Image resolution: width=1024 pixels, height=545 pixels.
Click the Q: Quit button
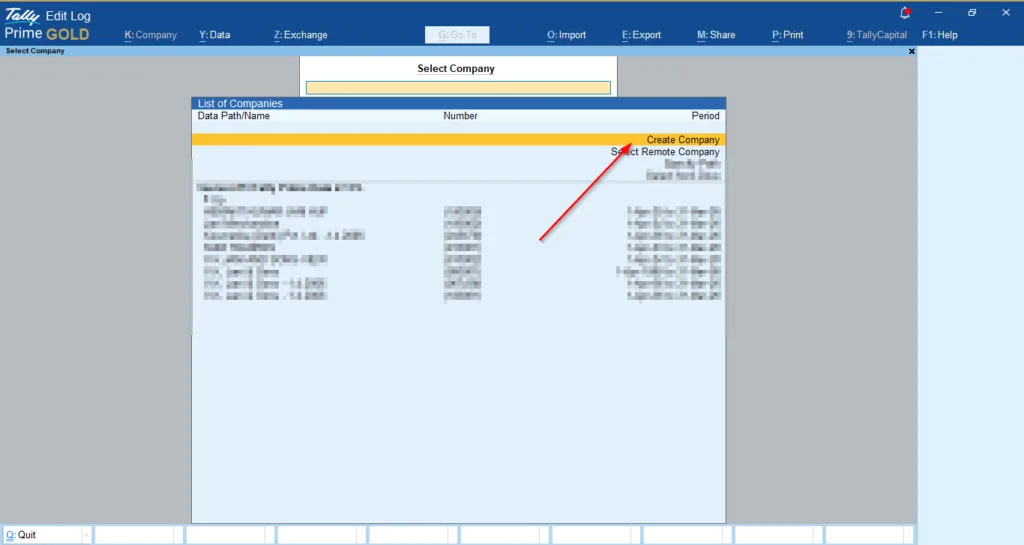coord(46,535)
